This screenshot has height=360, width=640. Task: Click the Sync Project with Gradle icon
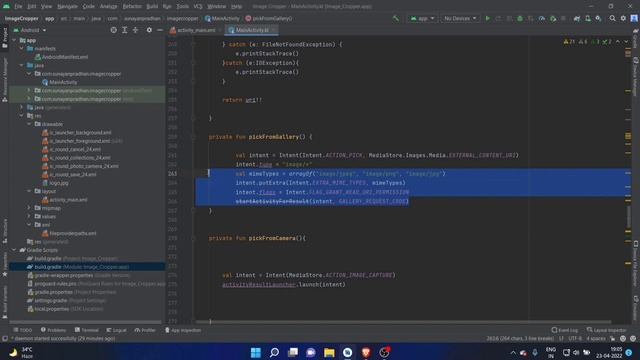tap(577, 18)
